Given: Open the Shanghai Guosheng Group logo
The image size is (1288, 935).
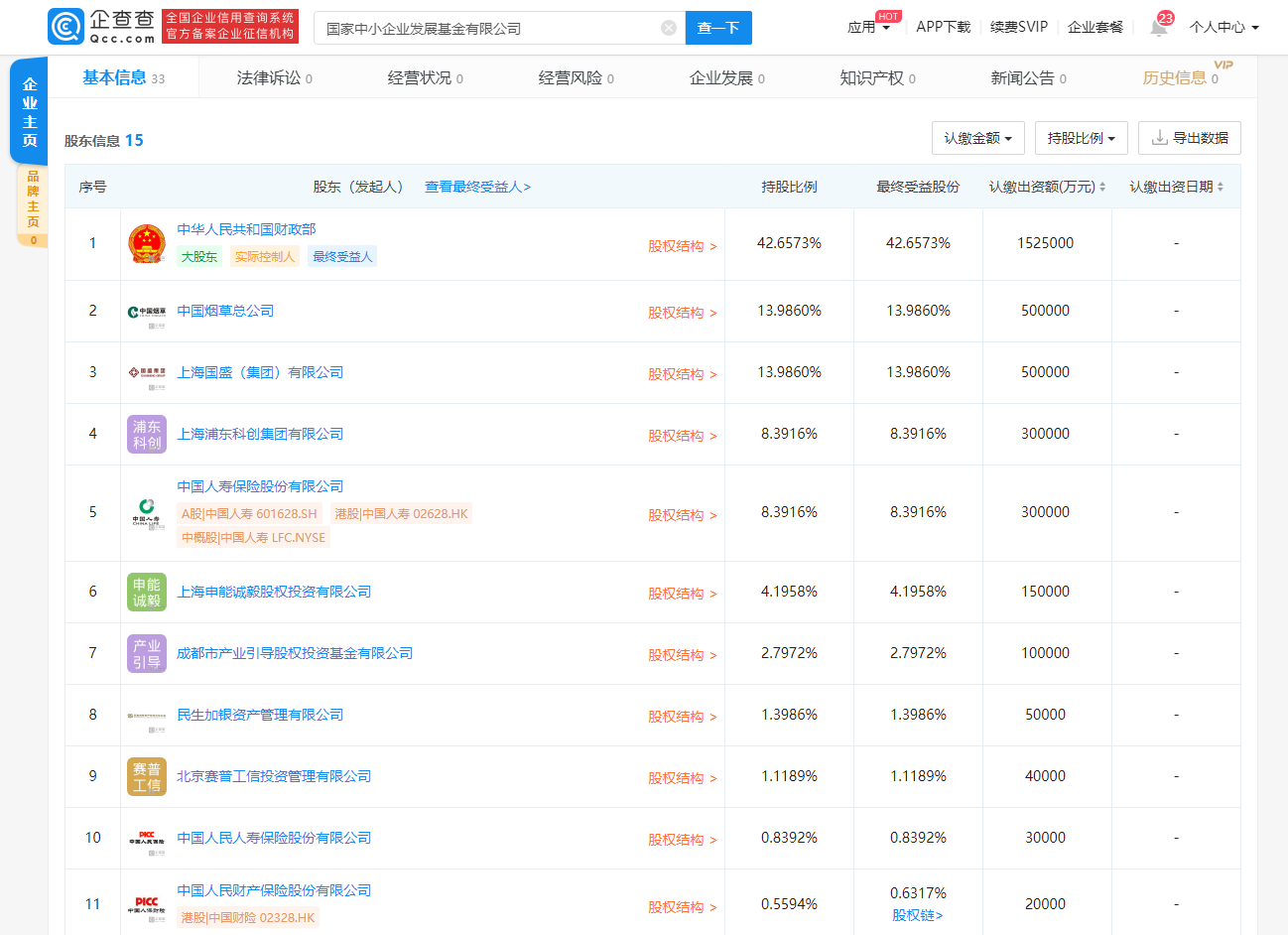Looking at the screenshot, I should 147,373.
